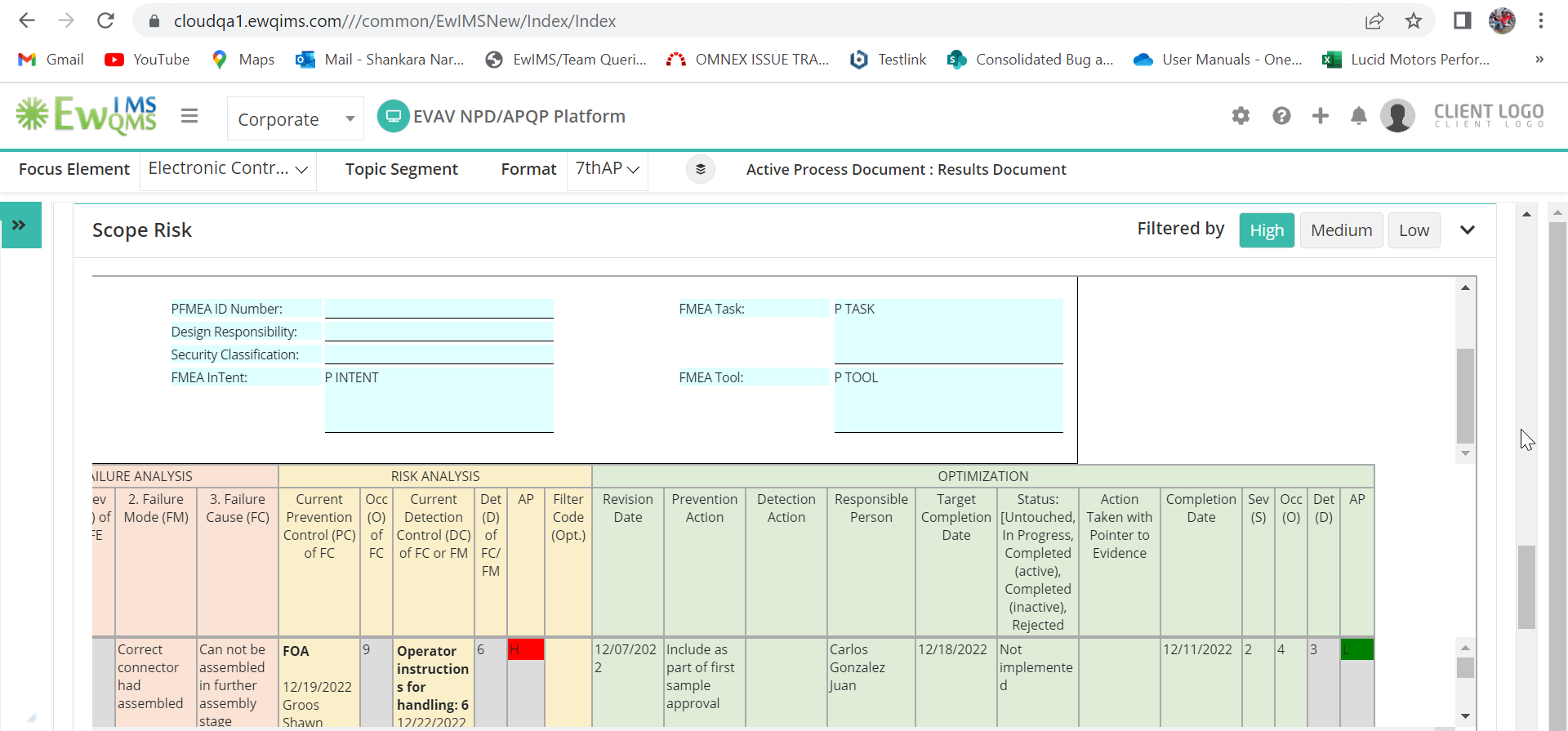Click the 'Not implemented' status cell
This screenshot has height=731, width=1568.
pyautogui.click(x=1038, y=681)
